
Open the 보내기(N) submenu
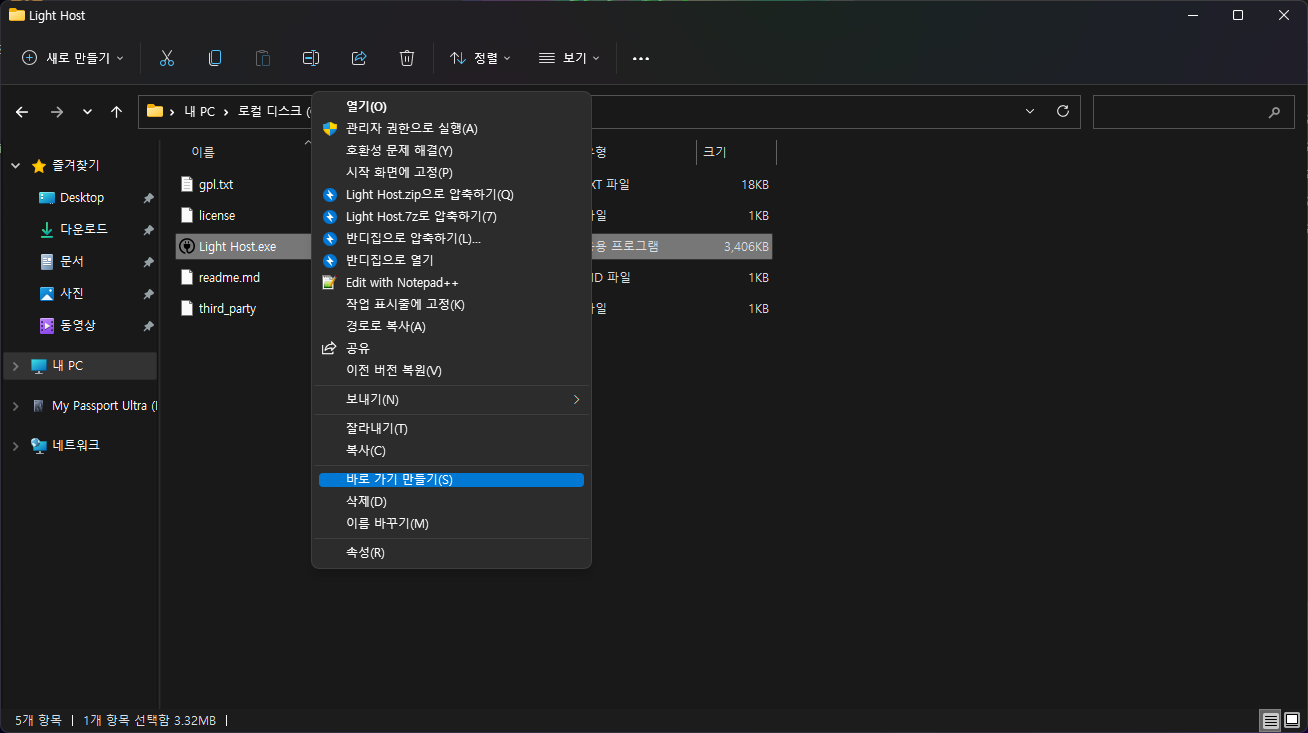tap(451, 399)
